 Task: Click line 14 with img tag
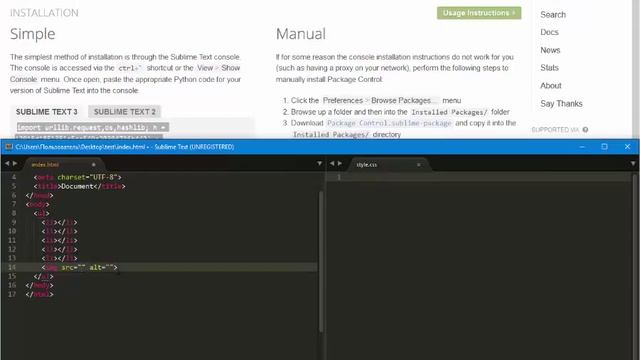(159, 267)
